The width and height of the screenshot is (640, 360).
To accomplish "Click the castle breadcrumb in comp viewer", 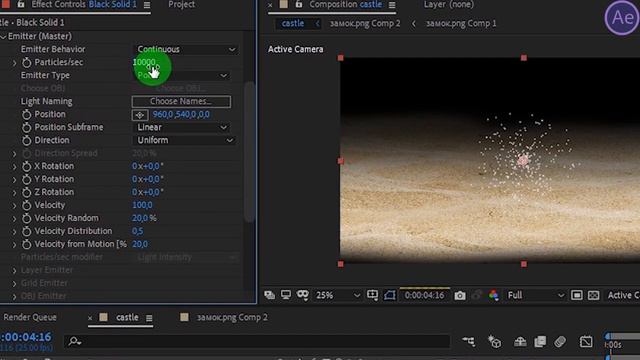I will click(x=293, y=23).
